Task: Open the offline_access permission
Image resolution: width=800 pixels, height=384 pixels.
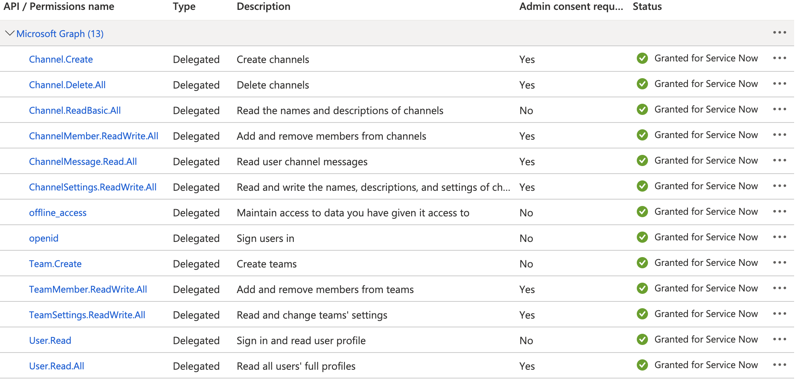Action: (x=58, y=213)
